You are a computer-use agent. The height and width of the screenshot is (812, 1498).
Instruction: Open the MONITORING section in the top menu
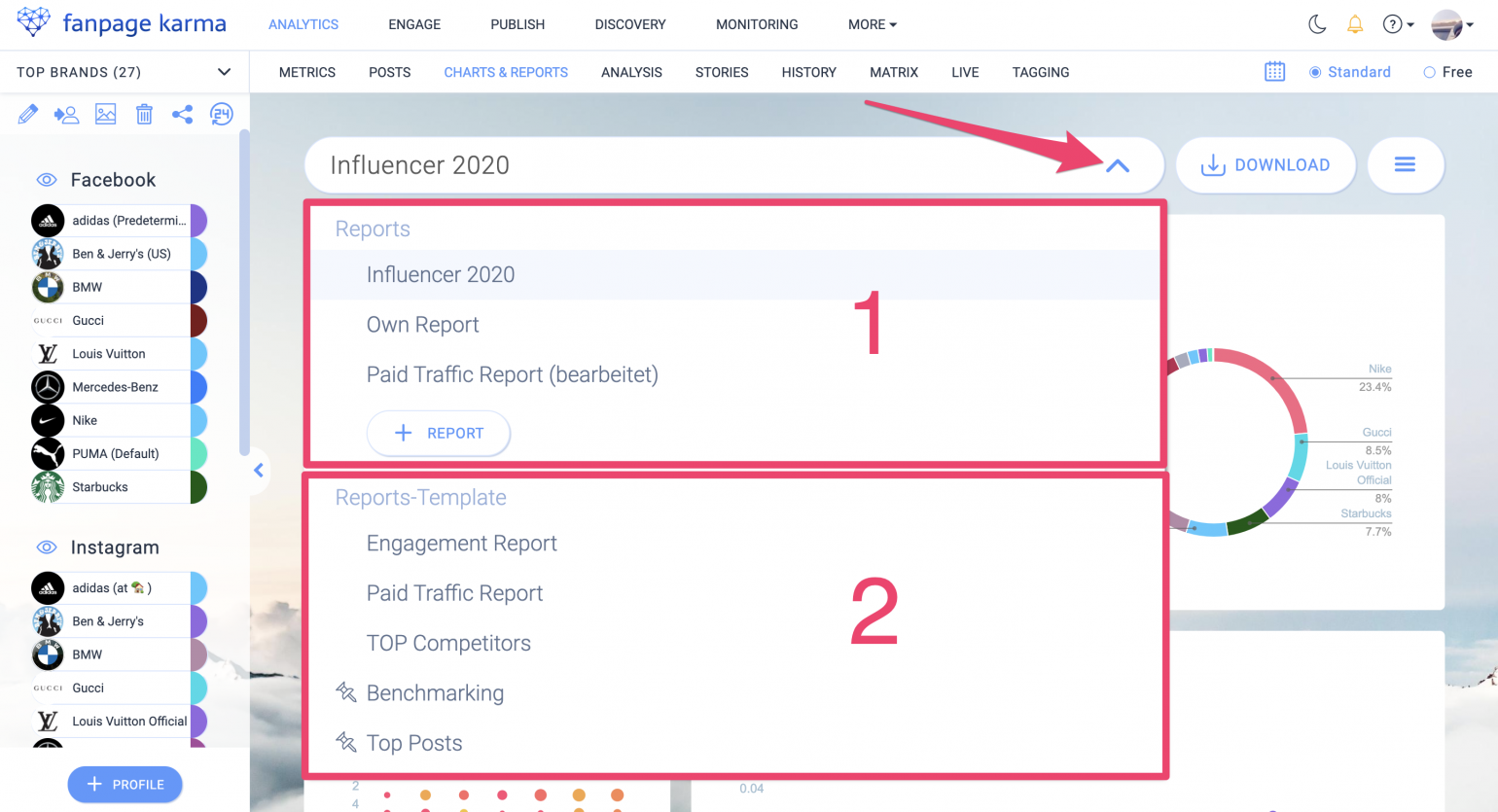pos(757,24)
